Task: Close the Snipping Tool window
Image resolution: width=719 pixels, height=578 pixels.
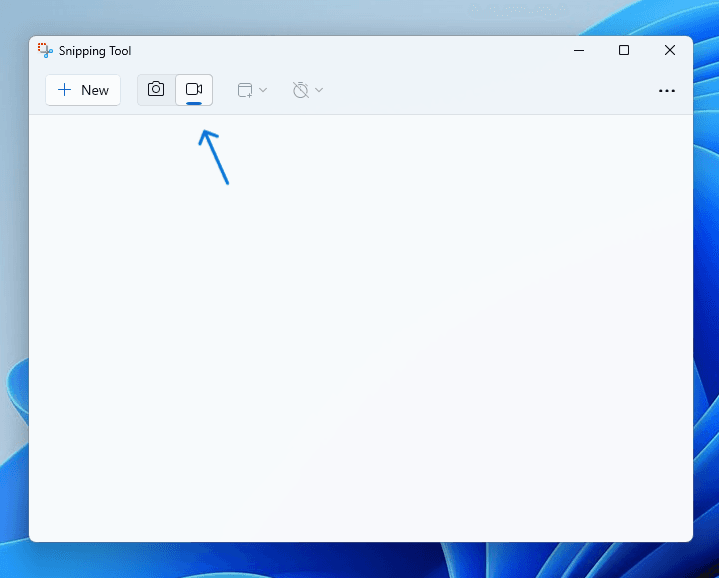Action: 670,50
